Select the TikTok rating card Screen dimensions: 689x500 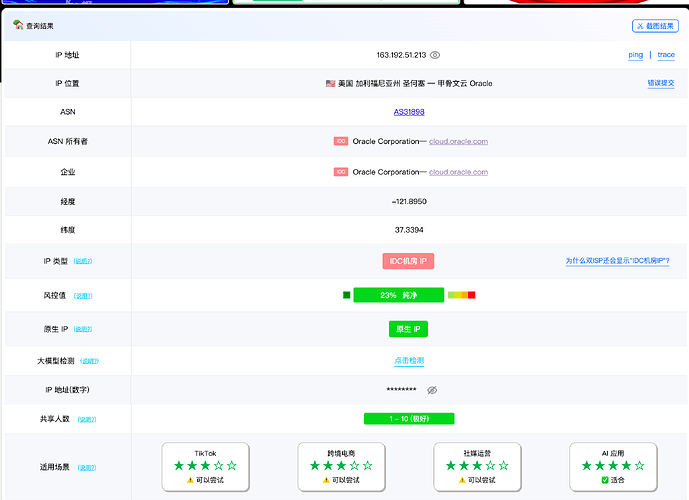coord(206,467)
